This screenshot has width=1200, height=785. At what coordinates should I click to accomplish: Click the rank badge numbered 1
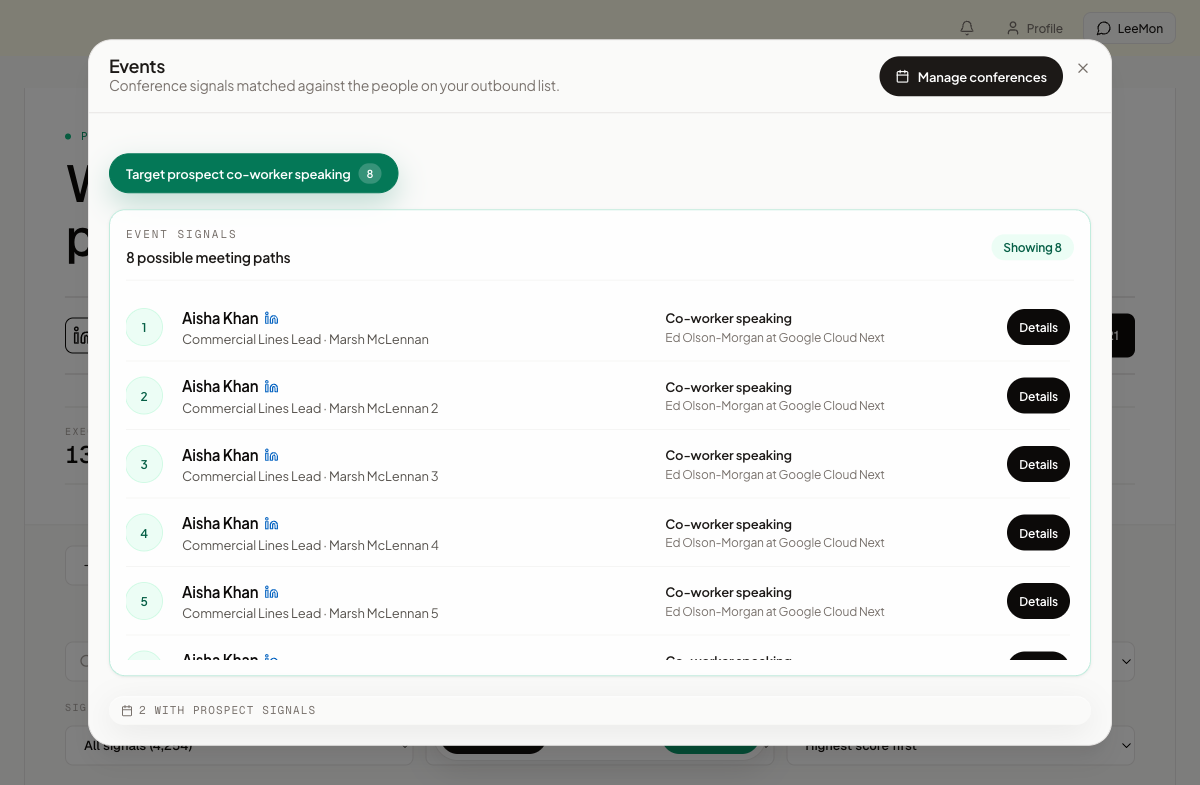point(144,327)
